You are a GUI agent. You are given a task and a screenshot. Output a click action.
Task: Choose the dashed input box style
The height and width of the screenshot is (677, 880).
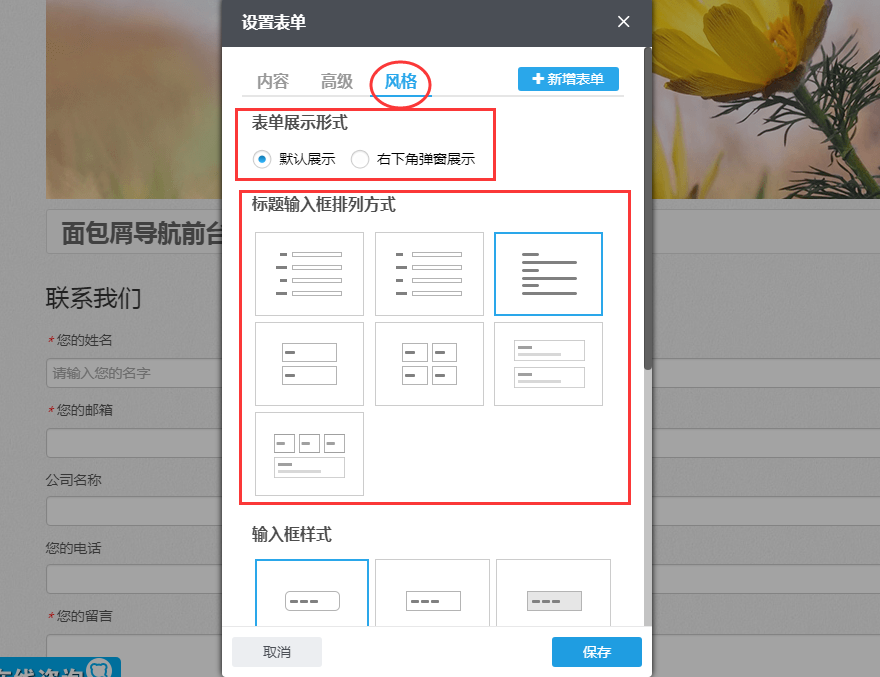click(432, 597)
